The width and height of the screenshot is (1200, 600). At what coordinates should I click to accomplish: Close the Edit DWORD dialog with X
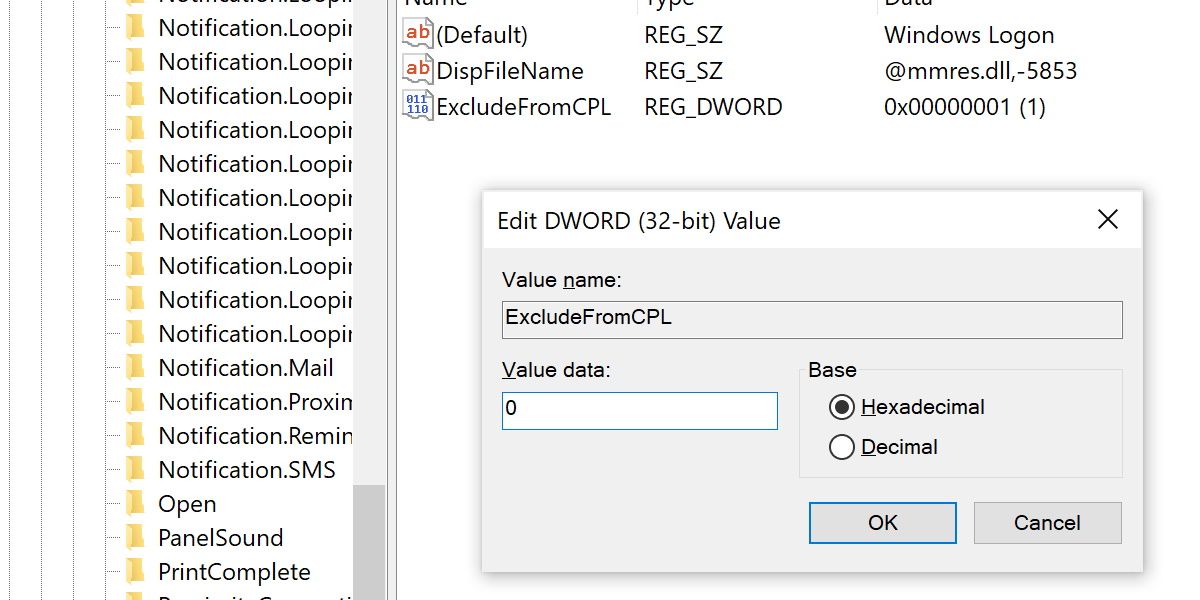(x=1108, y=220)
